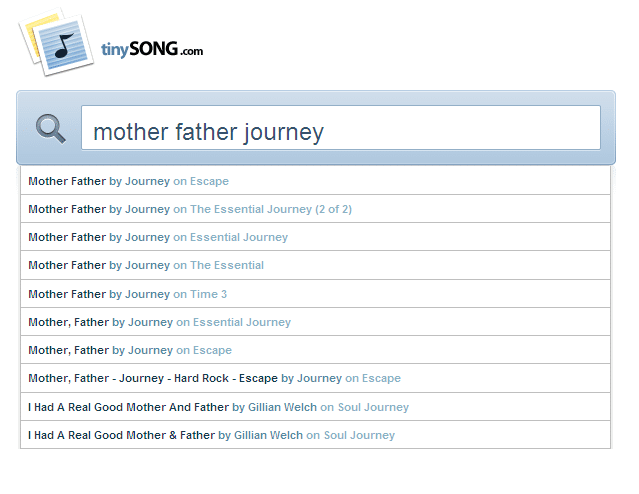This screenshot has height=494, width=639.
Task: Pick the first Mother Father on Essential Journey result
Action: point(315,237)
